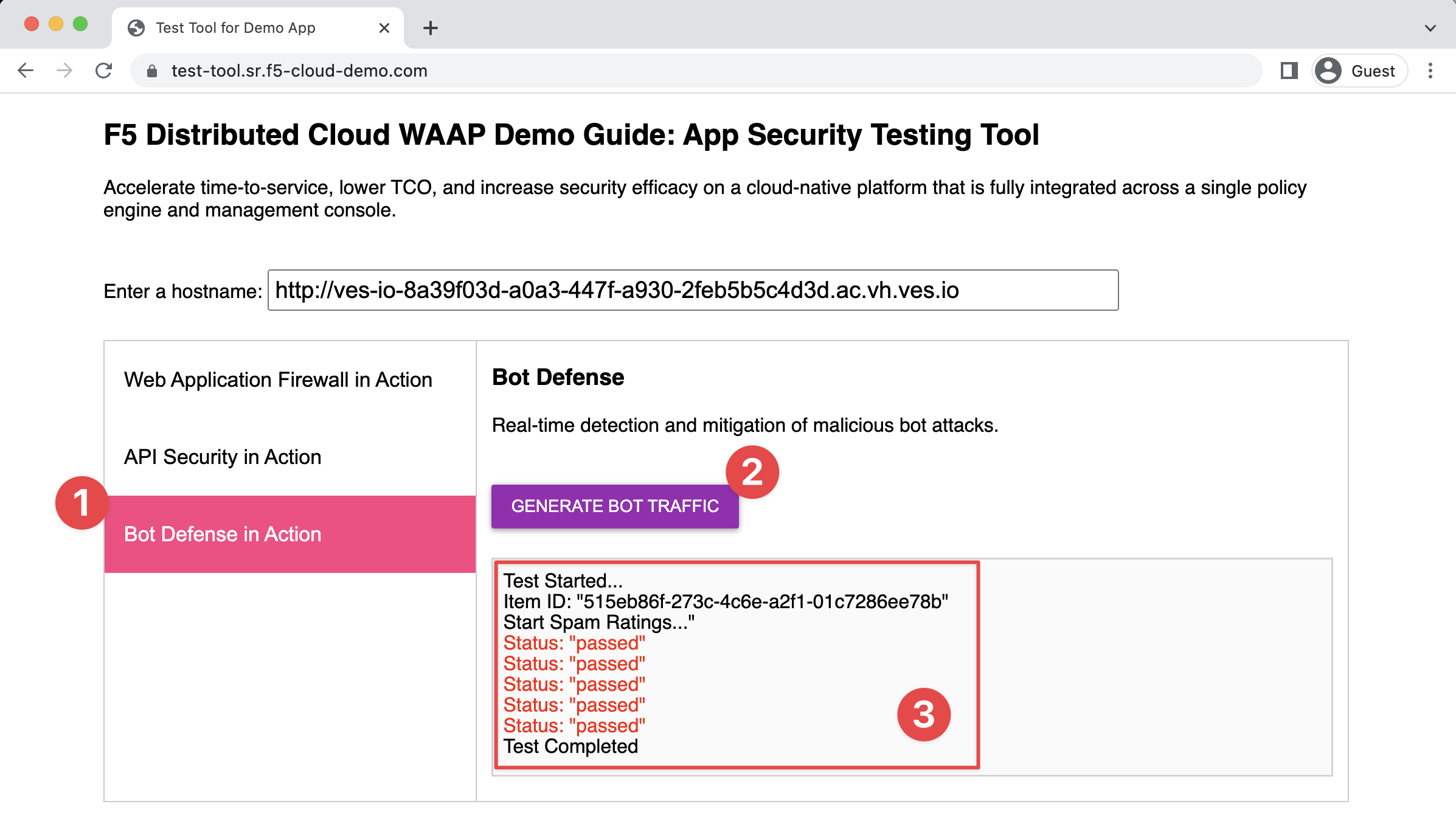Screen dimensions: 1456x821
Task: Click the Item ID line in output
Action: (725, 601)
